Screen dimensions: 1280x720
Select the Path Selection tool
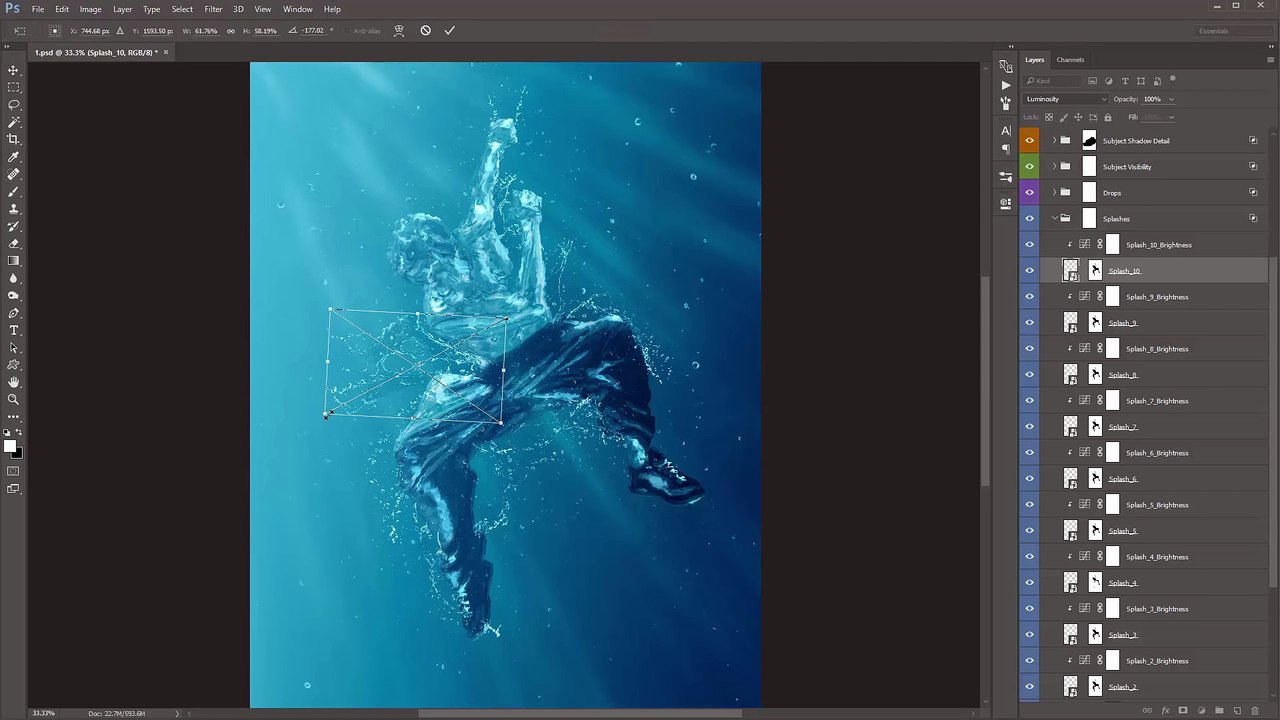[x=14, y=347]
